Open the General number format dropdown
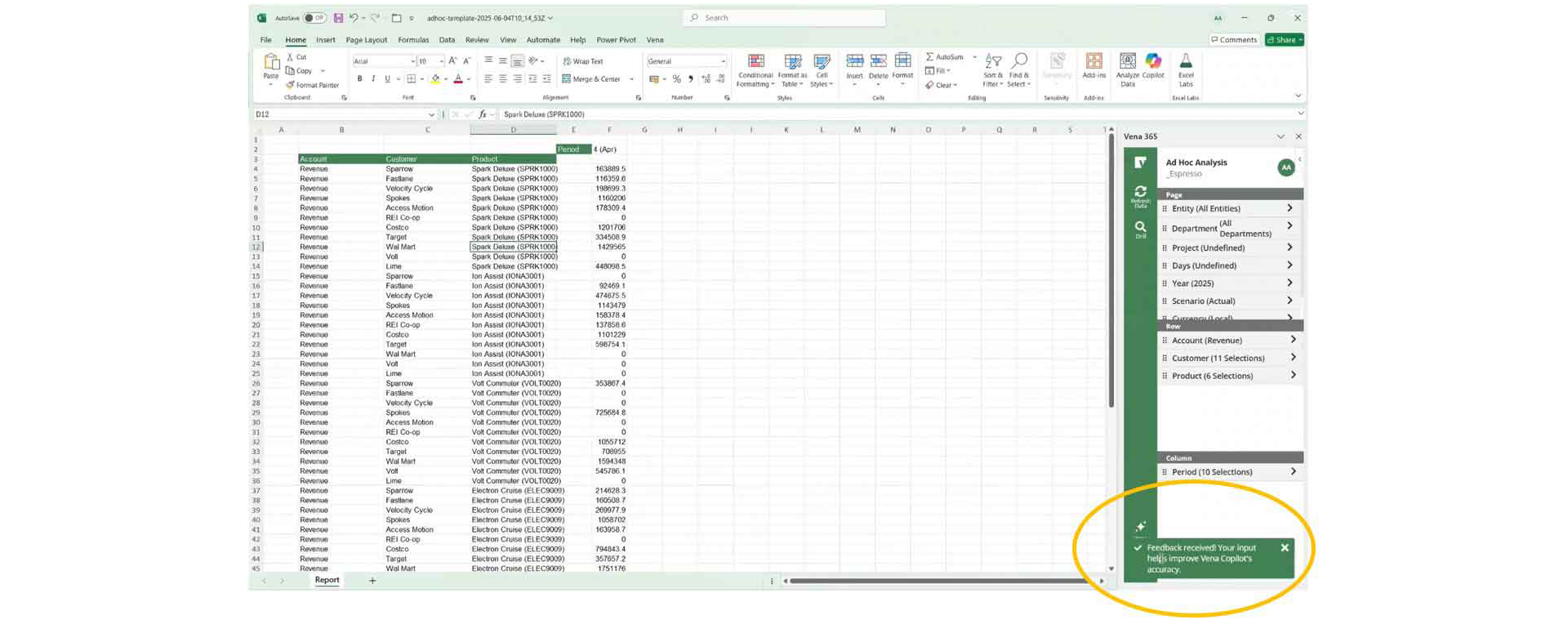 coord(723,61)
